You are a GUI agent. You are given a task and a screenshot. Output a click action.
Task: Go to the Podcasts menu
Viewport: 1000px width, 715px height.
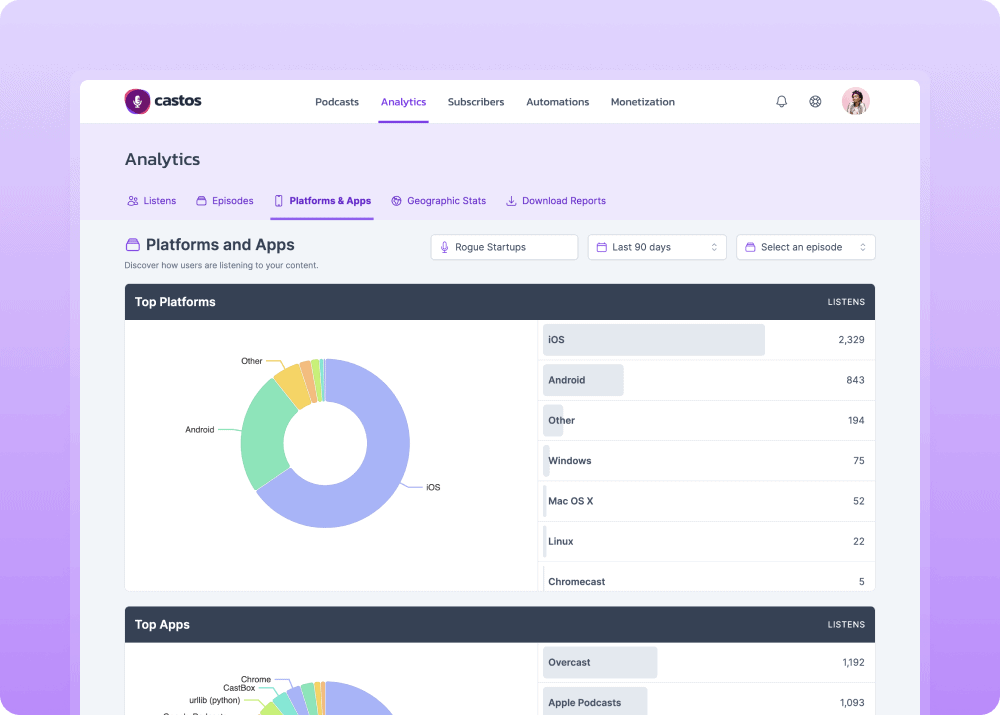pos(337,102)
